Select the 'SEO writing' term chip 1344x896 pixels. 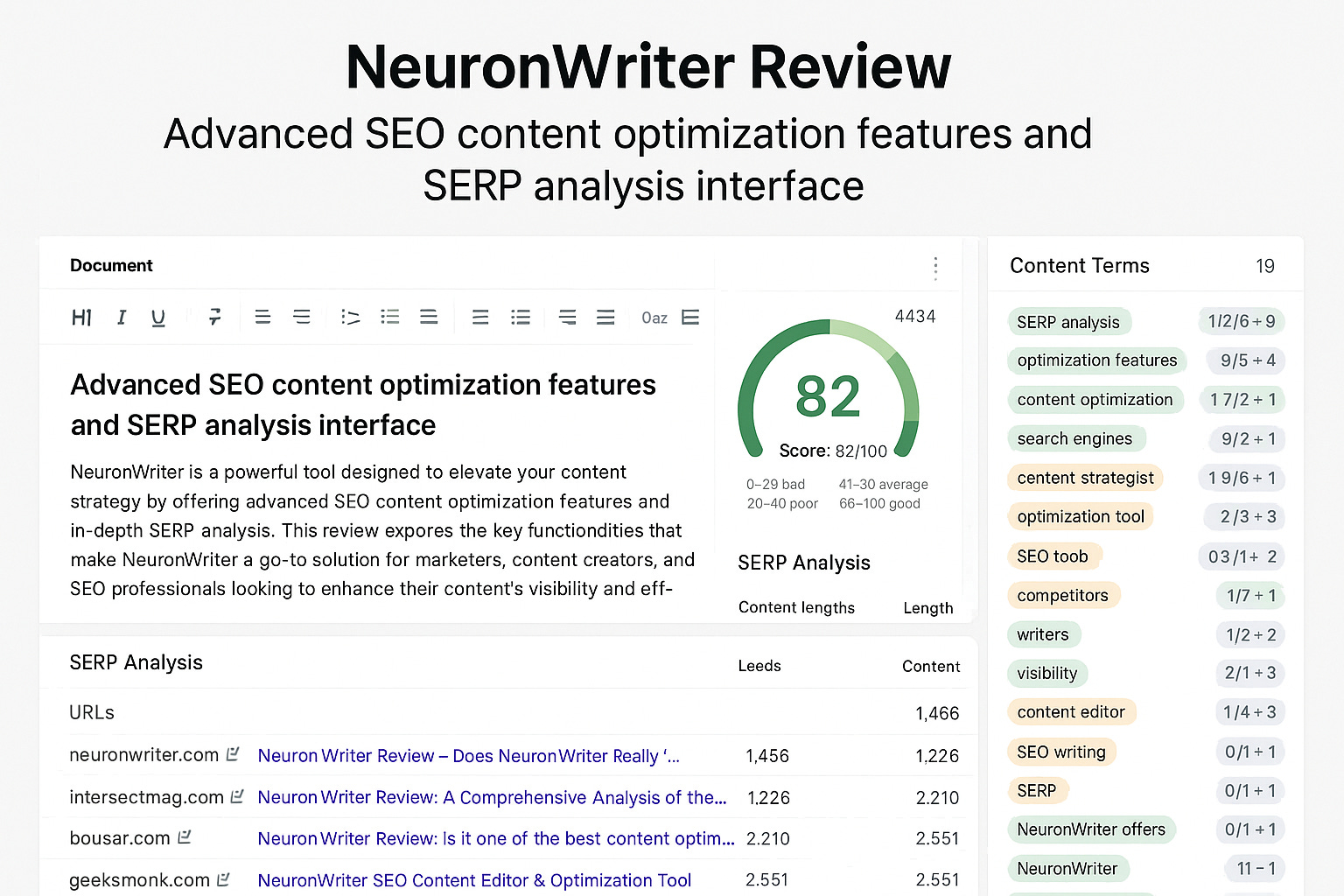coord(1061,752)
